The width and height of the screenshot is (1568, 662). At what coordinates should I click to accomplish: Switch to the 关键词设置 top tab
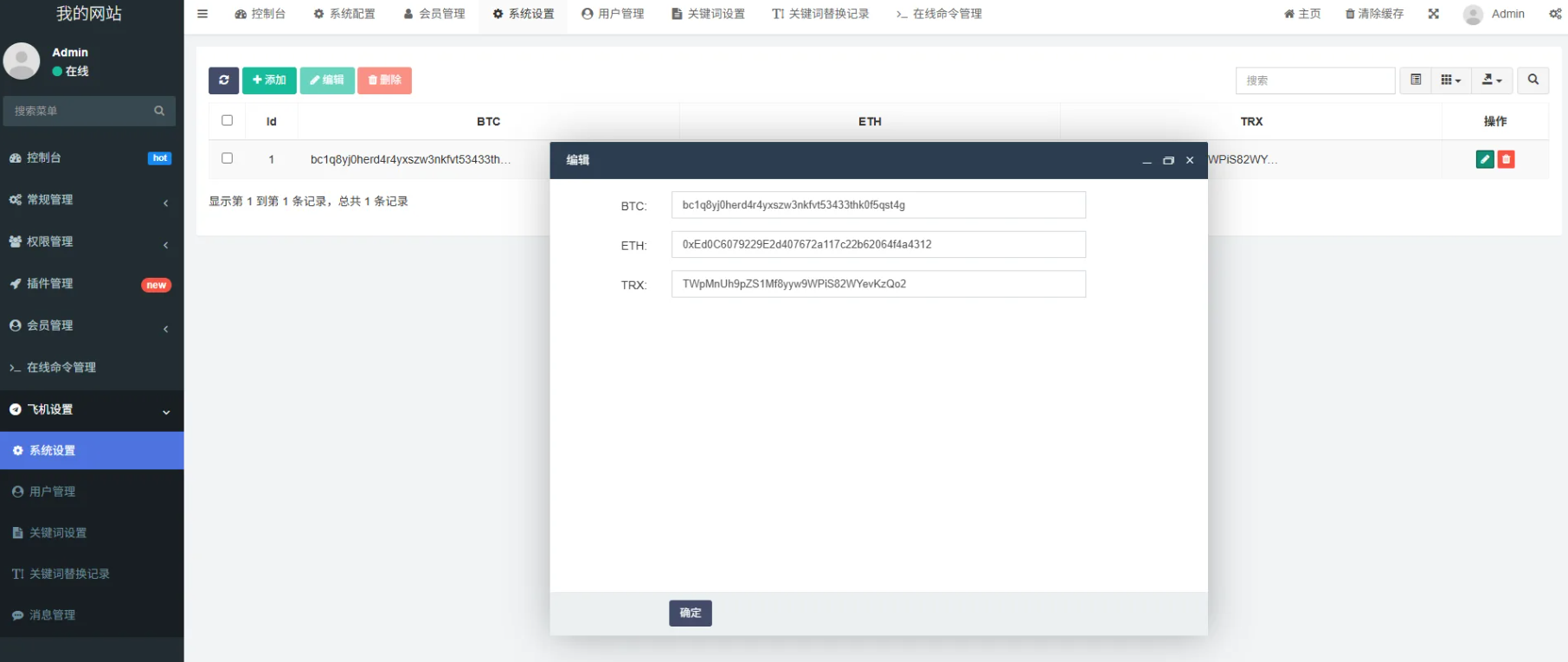pyautogui.click(x=708, y=14)
